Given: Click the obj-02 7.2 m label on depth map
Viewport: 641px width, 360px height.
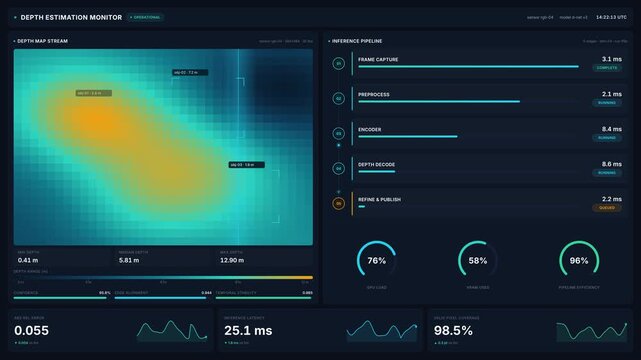Looking at the screenshot, I should coord(190,72).
